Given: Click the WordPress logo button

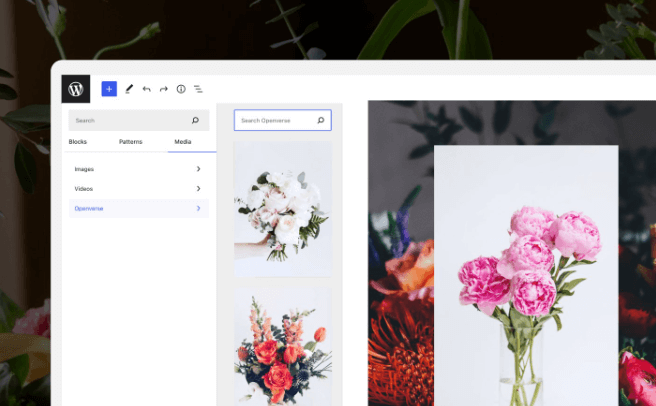Looking at the screenshot, I should (x=76, y=89).
